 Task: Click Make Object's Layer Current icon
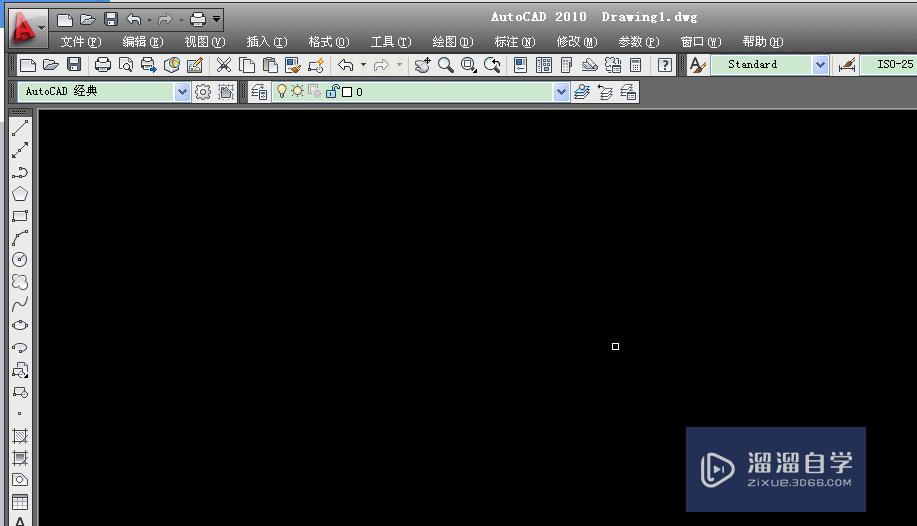click(x=582, y=92)
